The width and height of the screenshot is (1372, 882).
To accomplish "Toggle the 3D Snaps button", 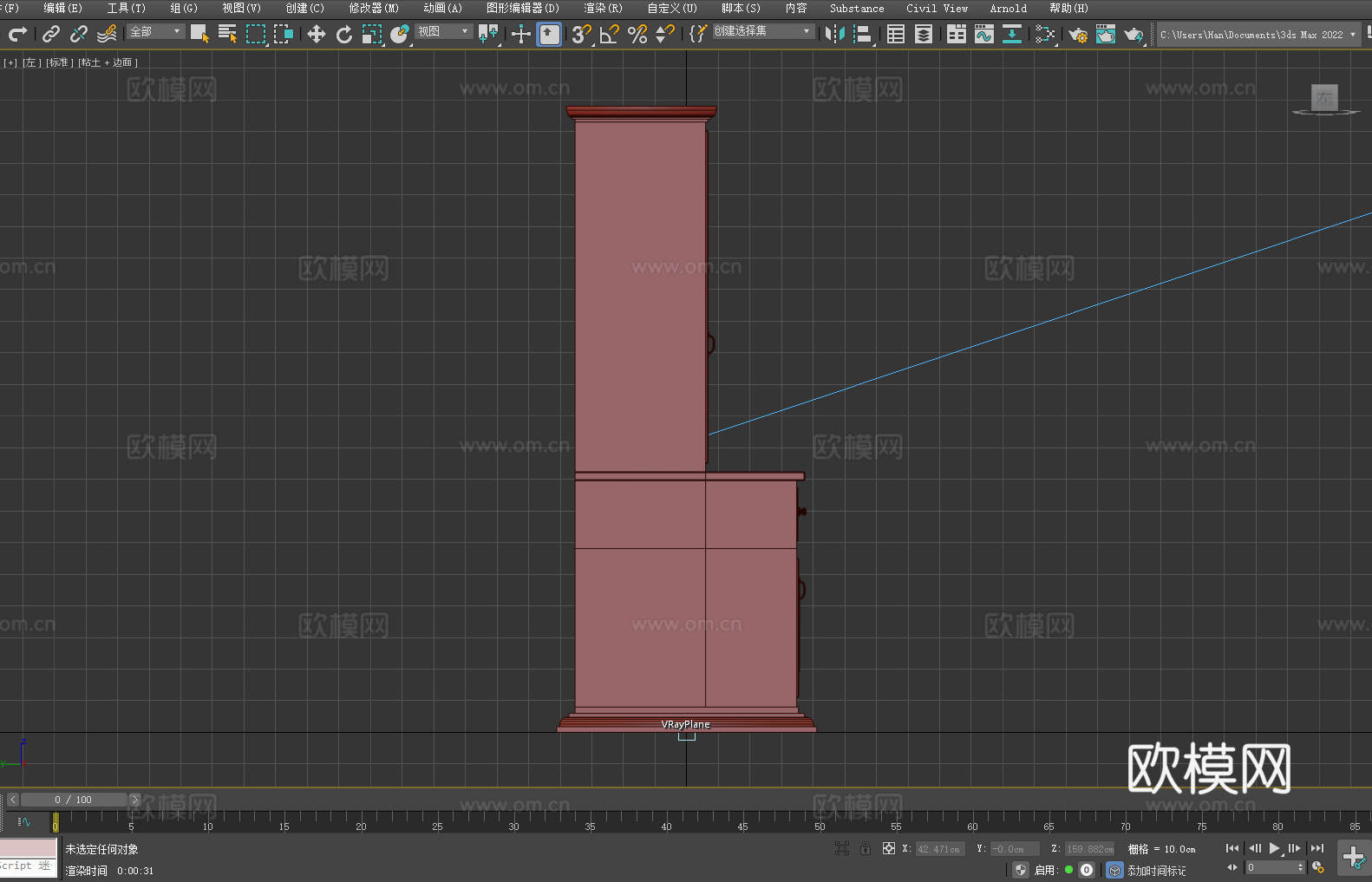I will tap(581, 34).
